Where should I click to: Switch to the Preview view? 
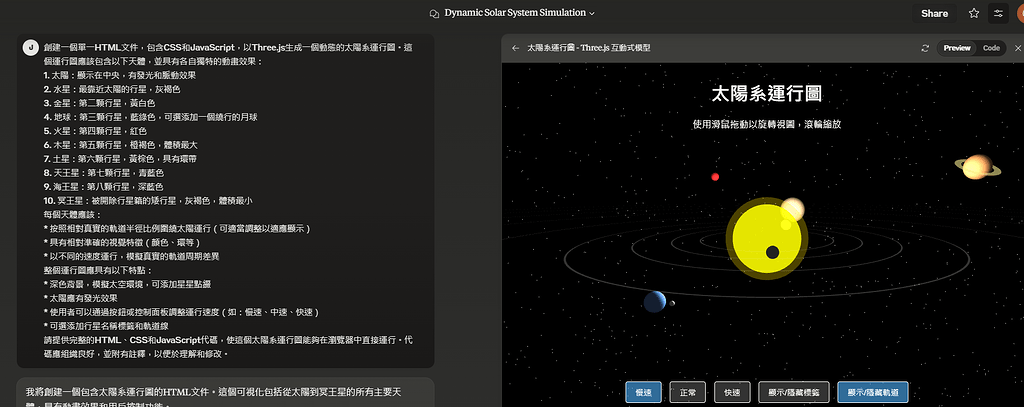point(957,48)
